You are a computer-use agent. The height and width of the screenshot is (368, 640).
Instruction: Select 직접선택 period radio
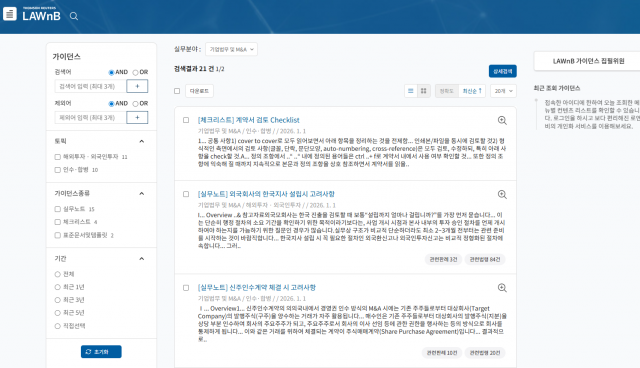58,326
